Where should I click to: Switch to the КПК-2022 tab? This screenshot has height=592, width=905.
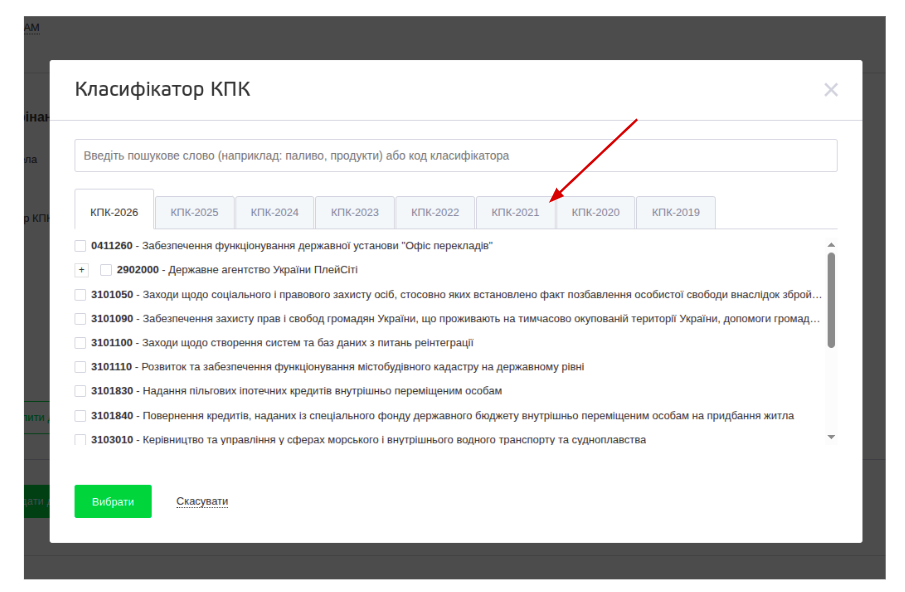(434, 212)
